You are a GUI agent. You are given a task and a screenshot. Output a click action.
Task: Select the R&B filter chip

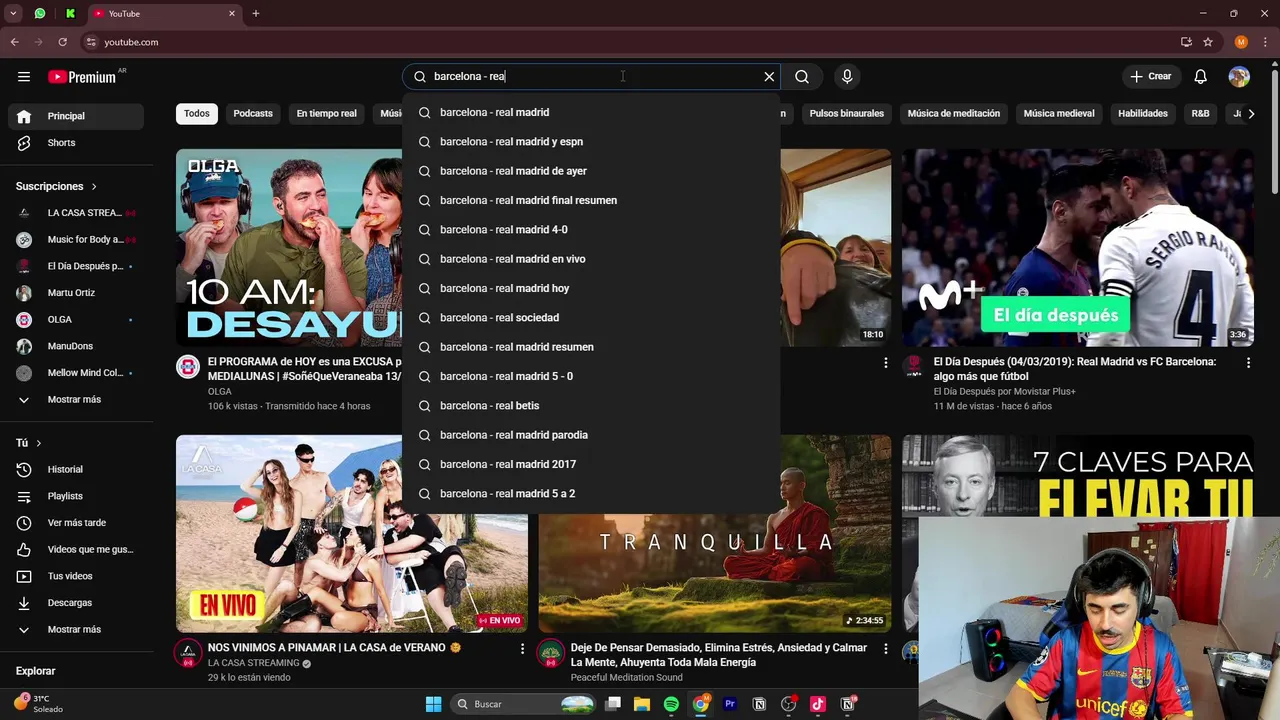pyautogui.click(x=1200, y=114)
